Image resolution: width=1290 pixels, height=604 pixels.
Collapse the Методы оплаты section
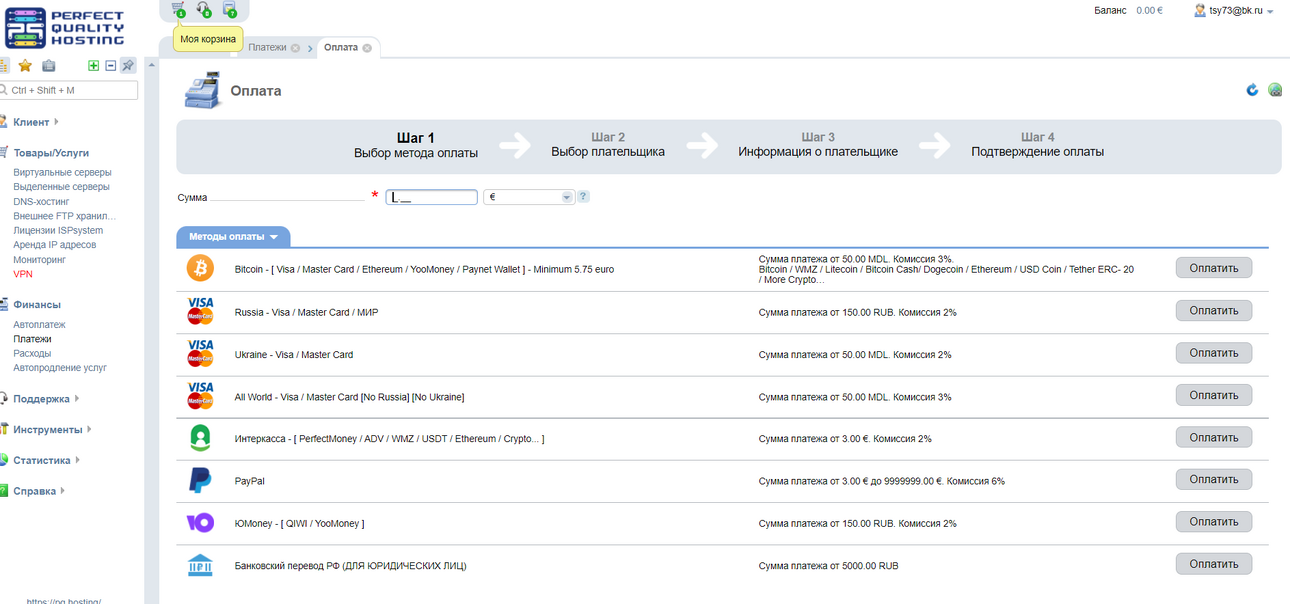(234, 237)
